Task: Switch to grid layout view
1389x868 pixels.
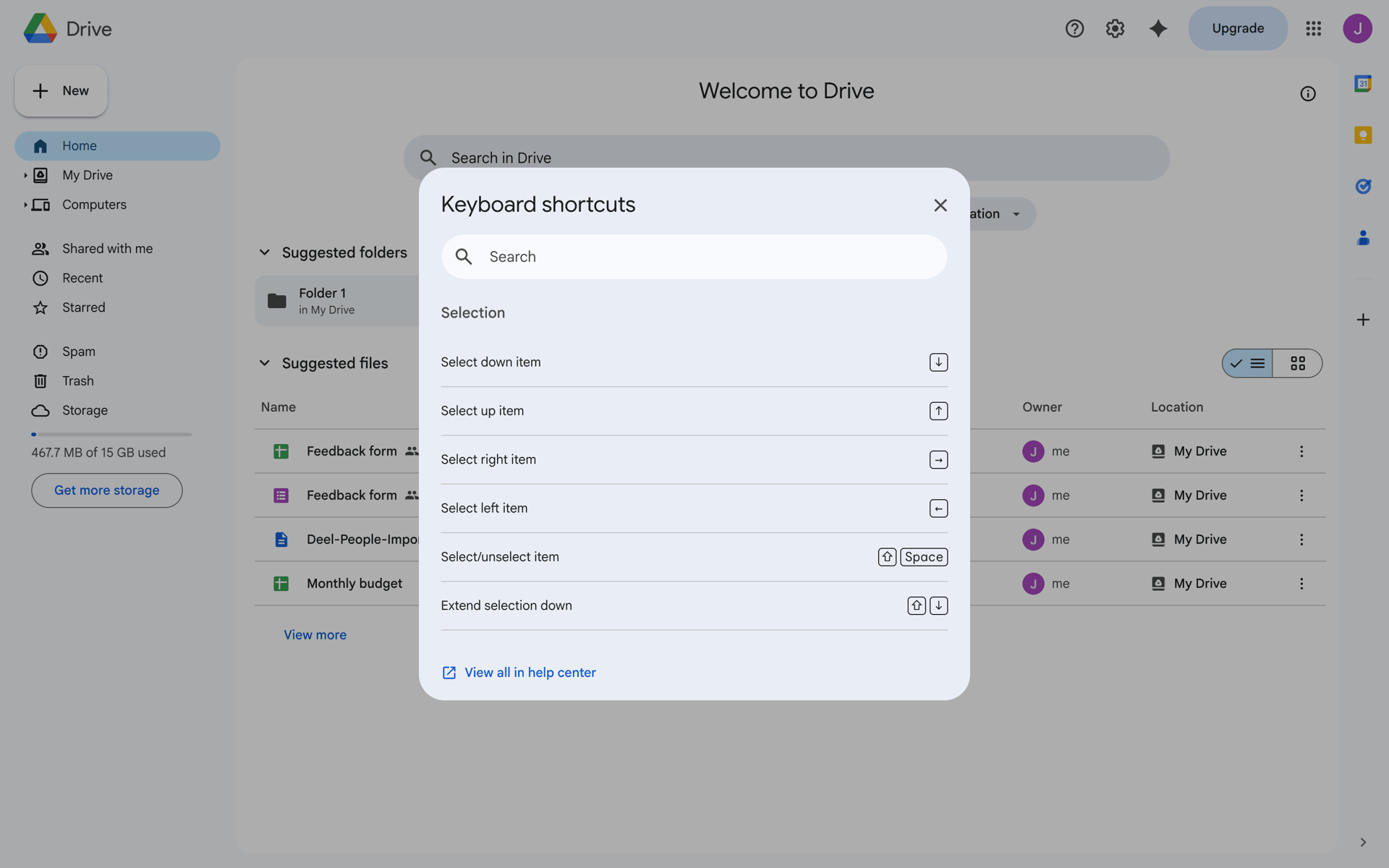Action: pyautogui.click(x=1298, y=363)
